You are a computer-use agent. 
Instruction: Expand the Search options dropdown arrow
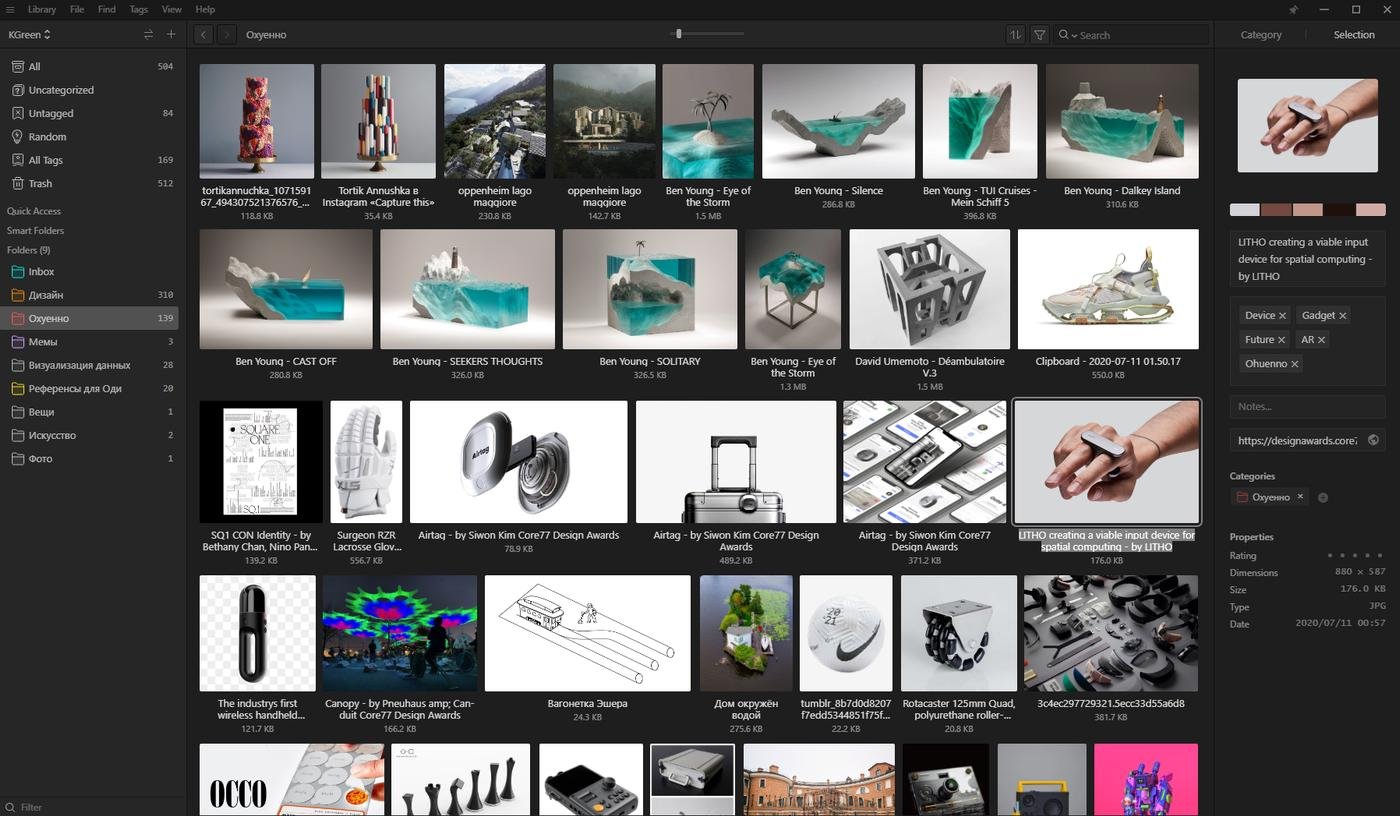point(1074,36)
